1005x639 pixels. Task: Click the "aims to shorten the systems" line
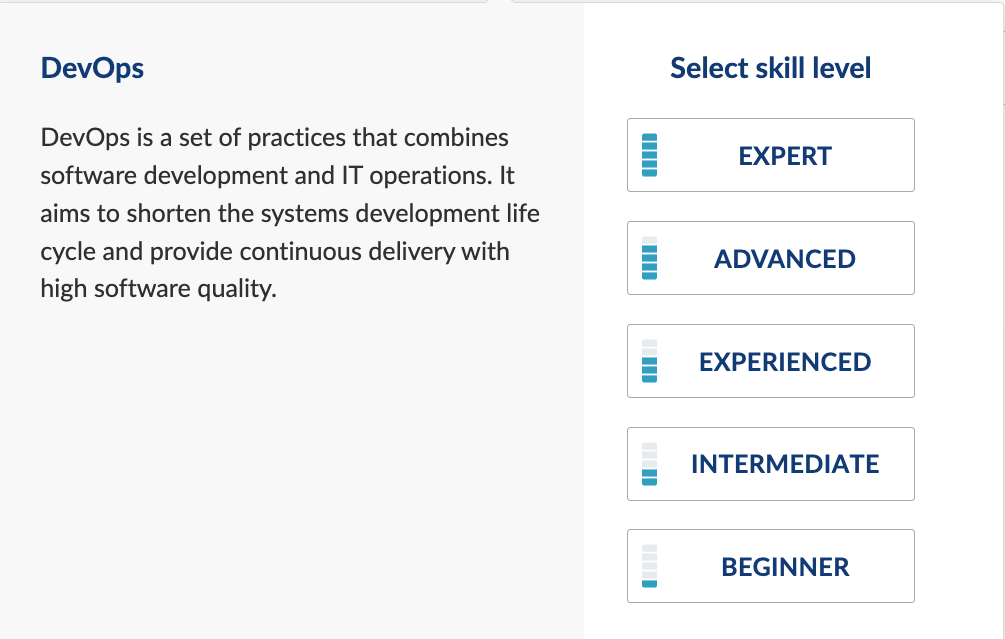pyautogui.click(x=290, y=213)
